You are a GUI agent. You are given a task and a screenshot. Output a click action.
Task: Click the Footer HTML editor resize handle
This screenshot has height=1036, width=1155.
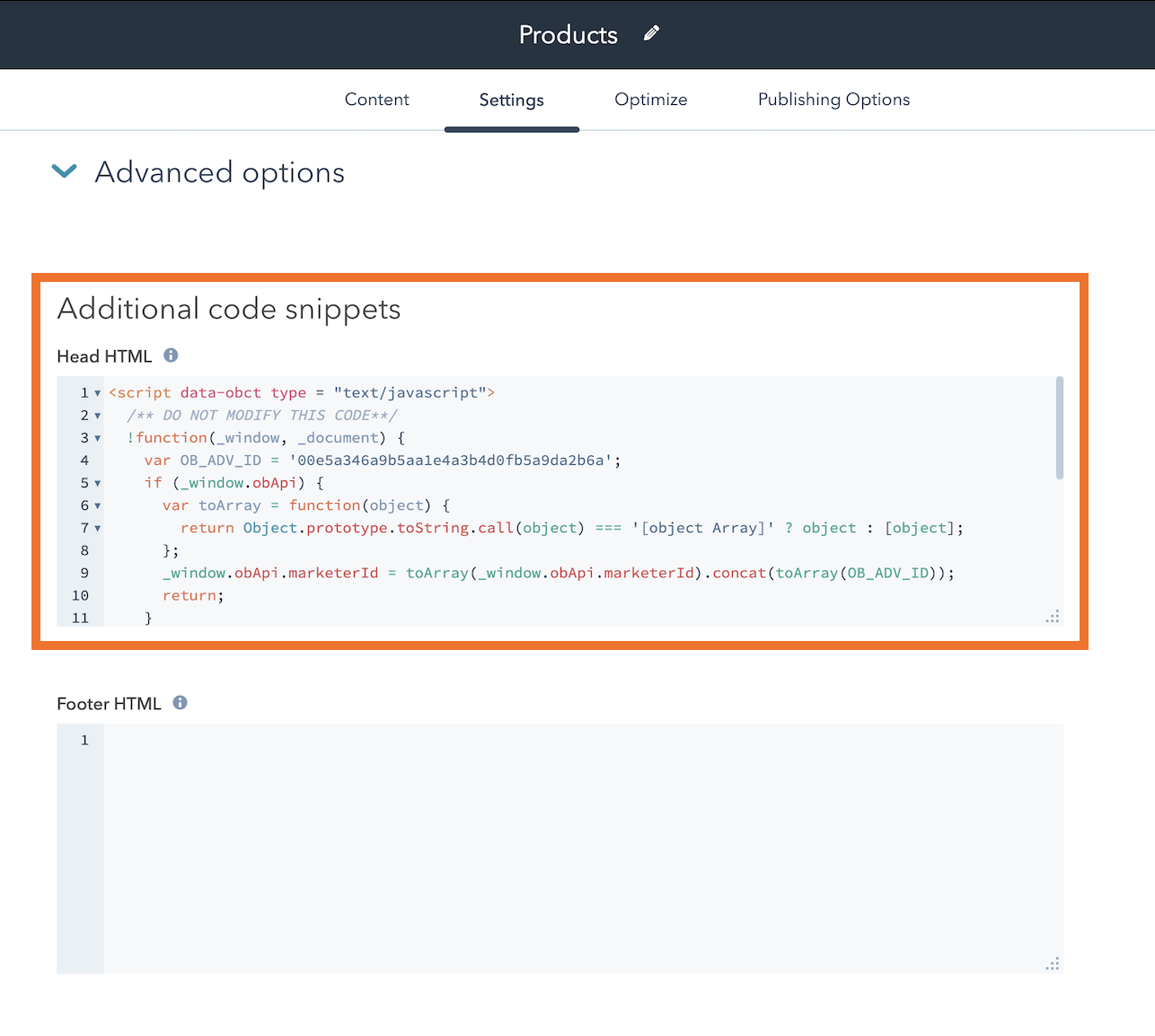point(1053,964)
